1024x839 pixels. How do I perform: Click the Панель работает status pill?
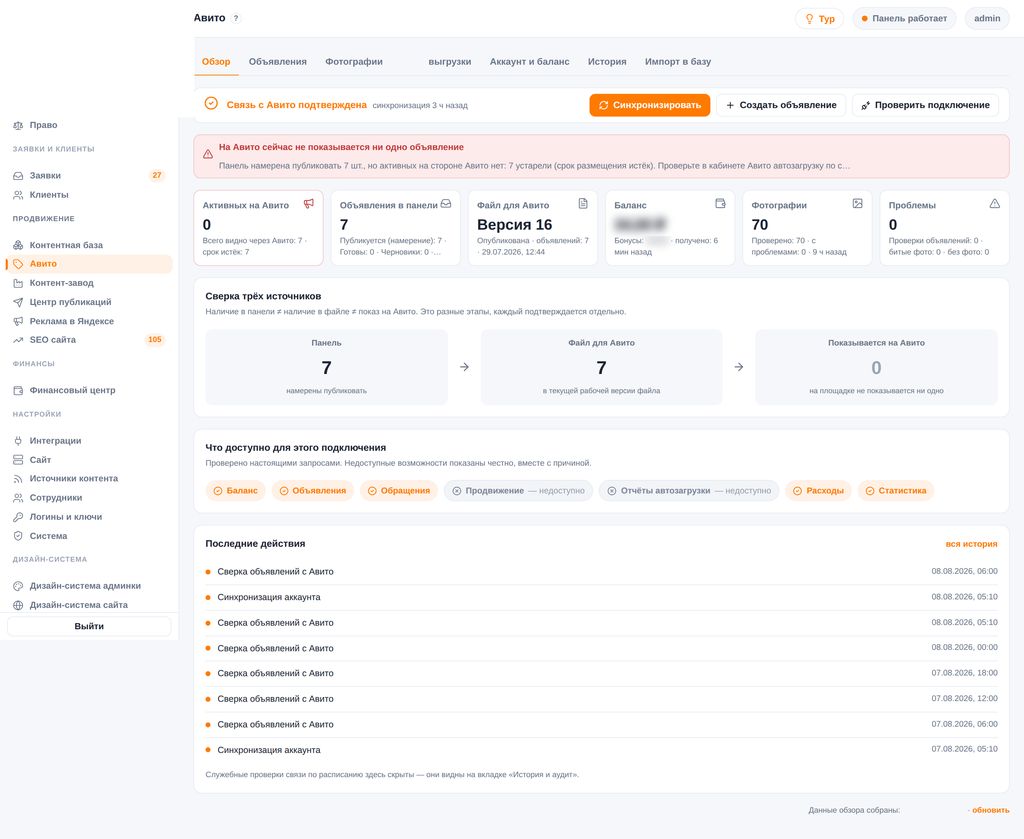[904, 18]
